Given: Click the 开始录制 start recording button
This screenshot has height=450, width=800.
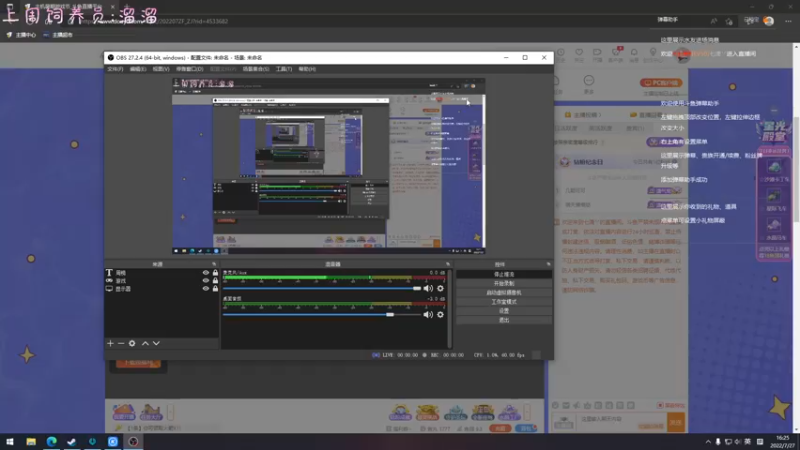Looking at the screenshot, I should [504, 284].
